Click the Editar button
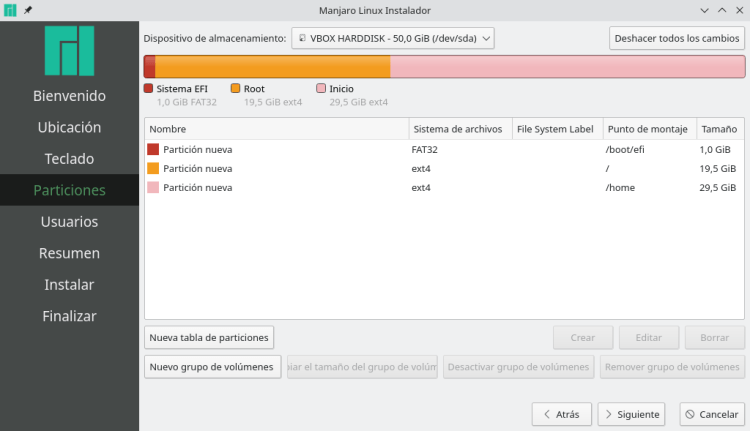 pyautogui.click(x=649, y=338)
